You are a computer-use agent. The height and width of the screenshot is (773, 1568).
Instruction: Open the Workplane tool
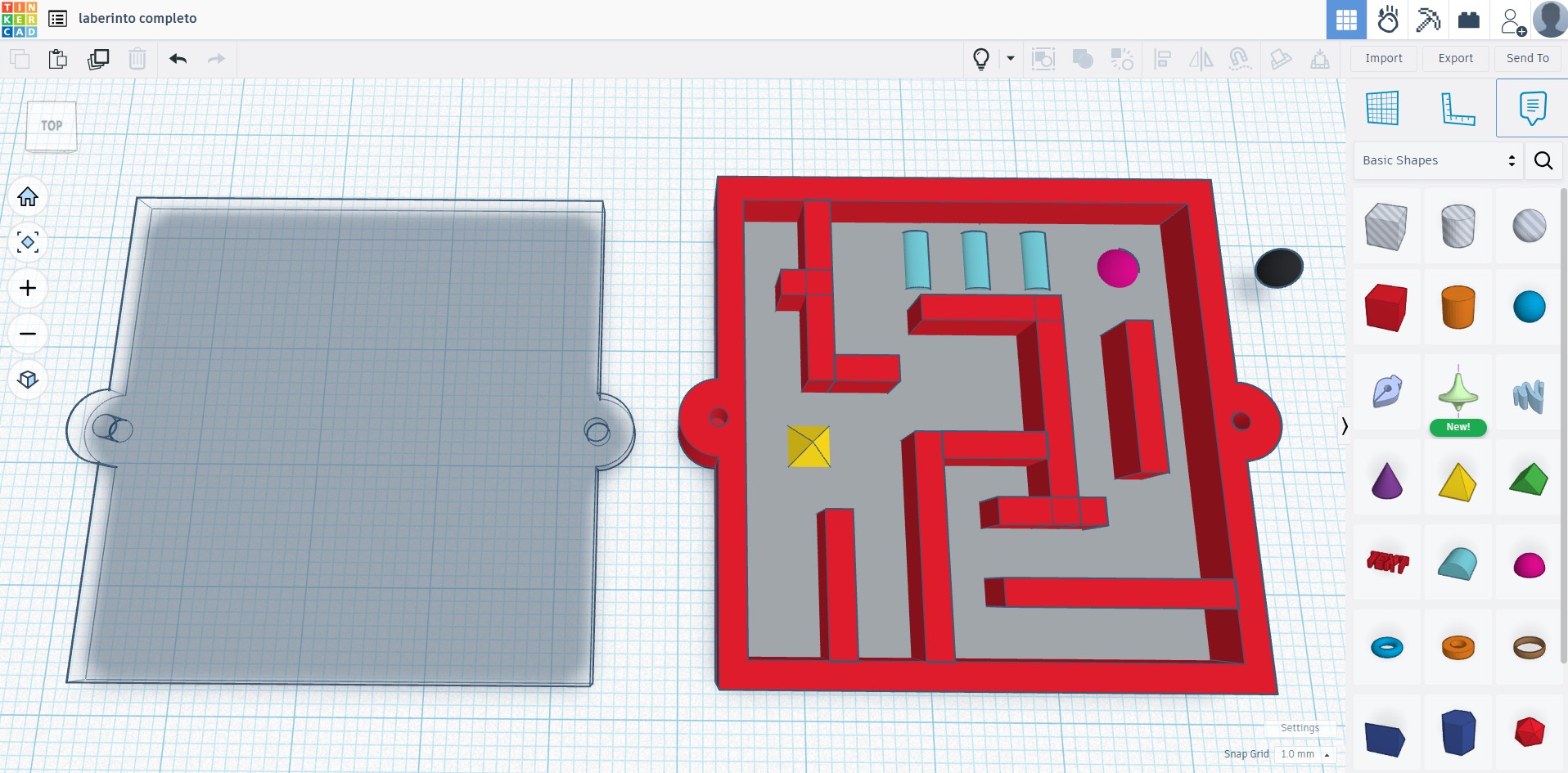point(1382,108)
